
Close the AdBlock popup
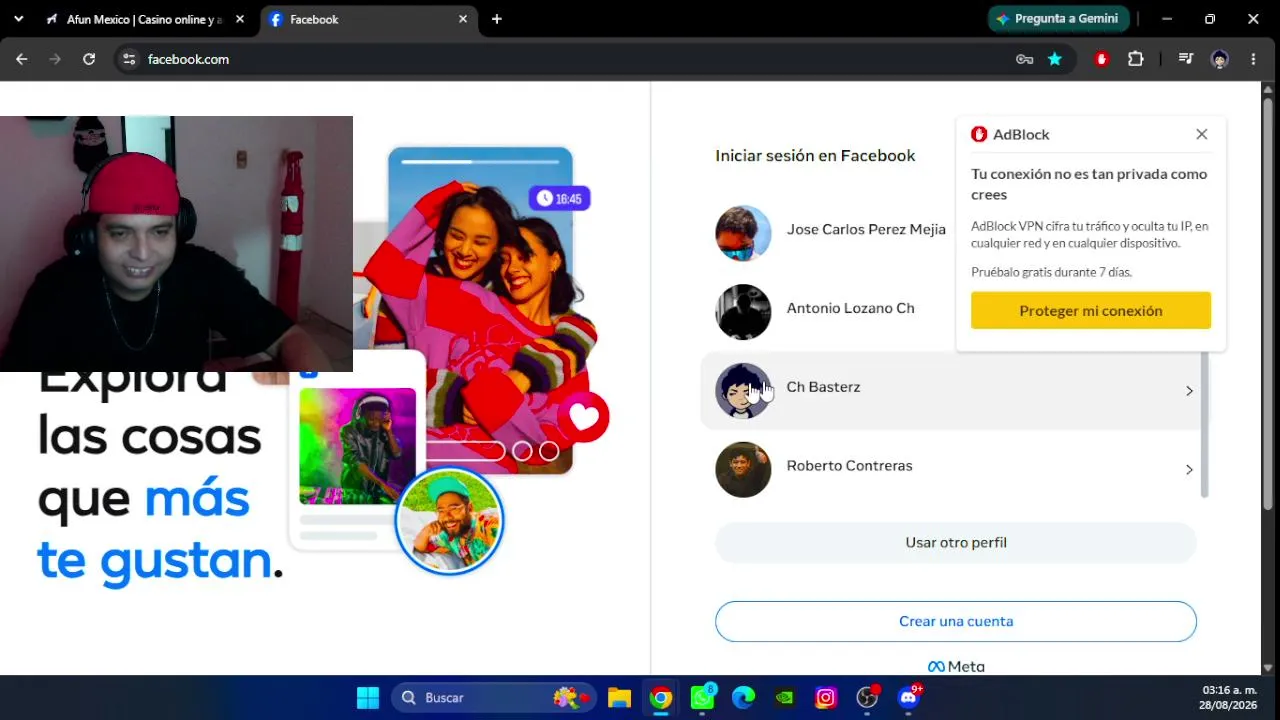tap(1202, 134)
